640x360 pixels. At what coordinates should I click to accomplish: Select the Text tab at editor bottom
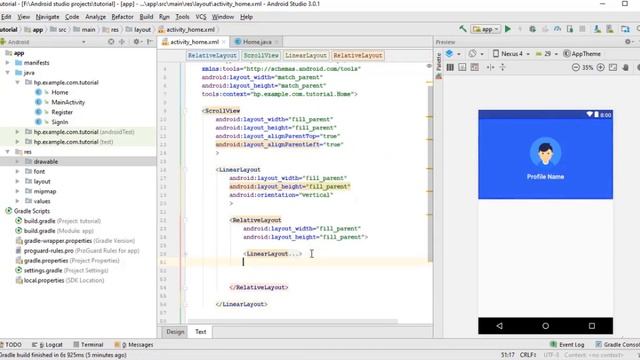(200, 332)
